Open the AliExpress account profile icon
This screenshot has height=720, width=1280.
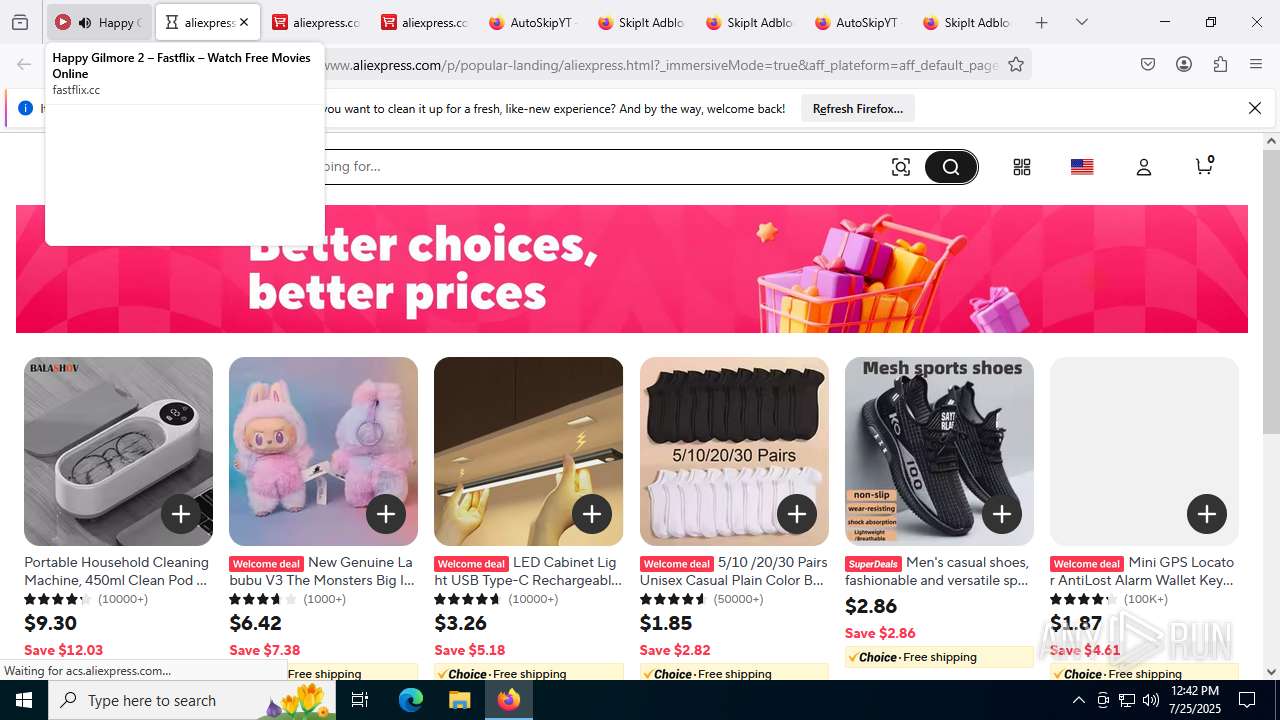pyautogui.click(x=1143, y=167)
